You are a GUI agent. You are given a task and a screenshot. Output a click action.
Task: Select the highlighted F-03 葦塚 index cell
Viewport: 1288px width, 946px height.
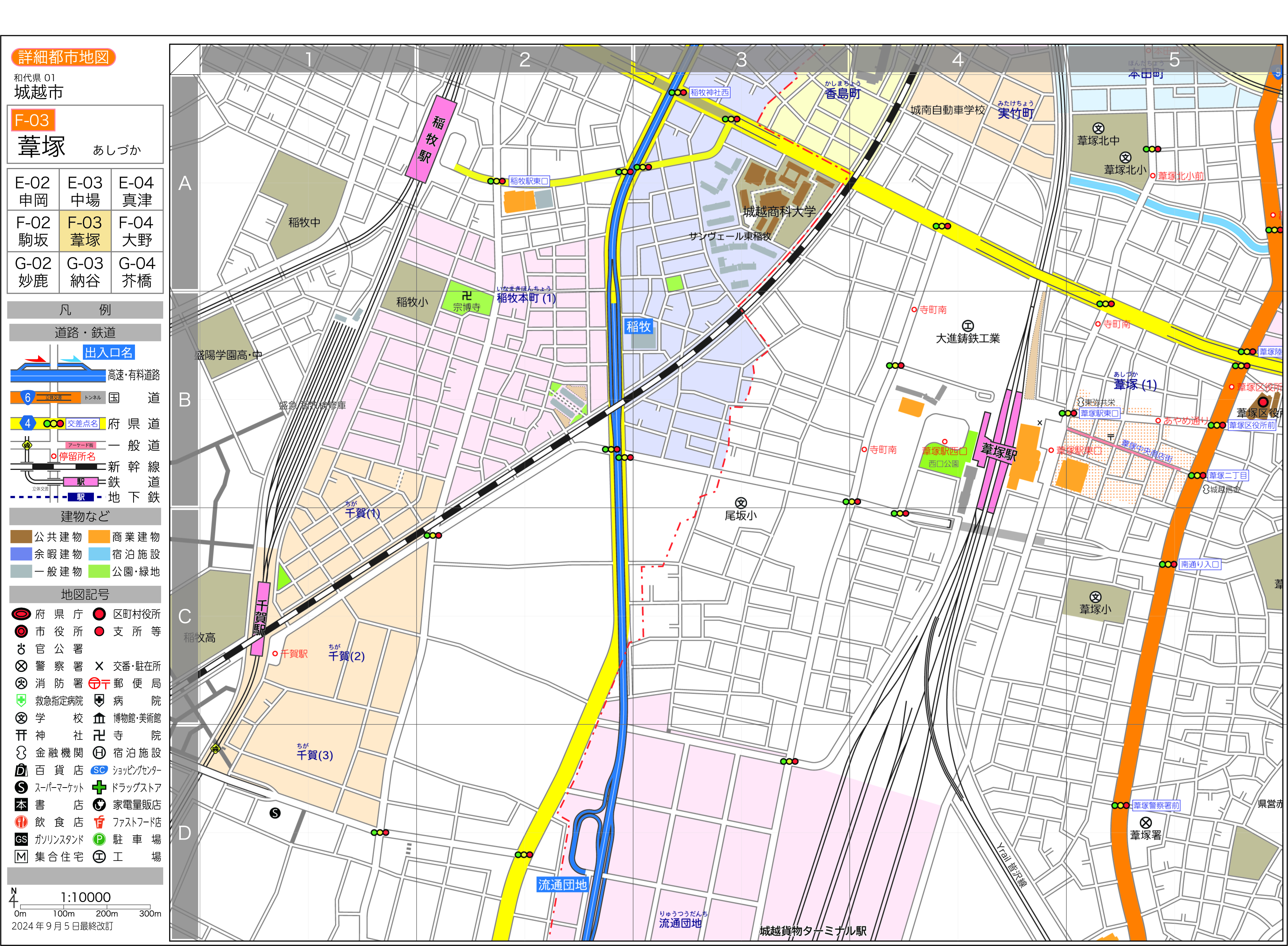coord(85,231)
